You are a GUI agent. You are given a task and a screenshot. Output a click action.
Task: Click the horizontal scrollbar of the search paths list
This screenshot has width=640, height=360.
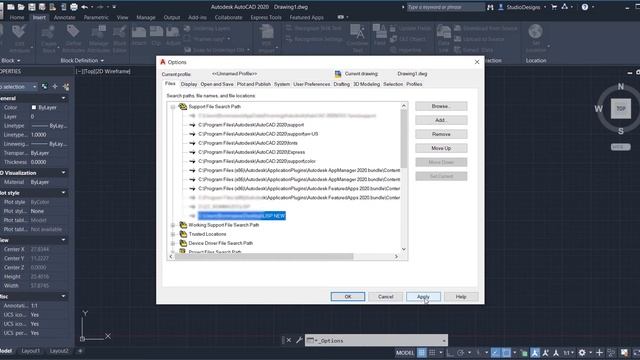click(284, 256)
